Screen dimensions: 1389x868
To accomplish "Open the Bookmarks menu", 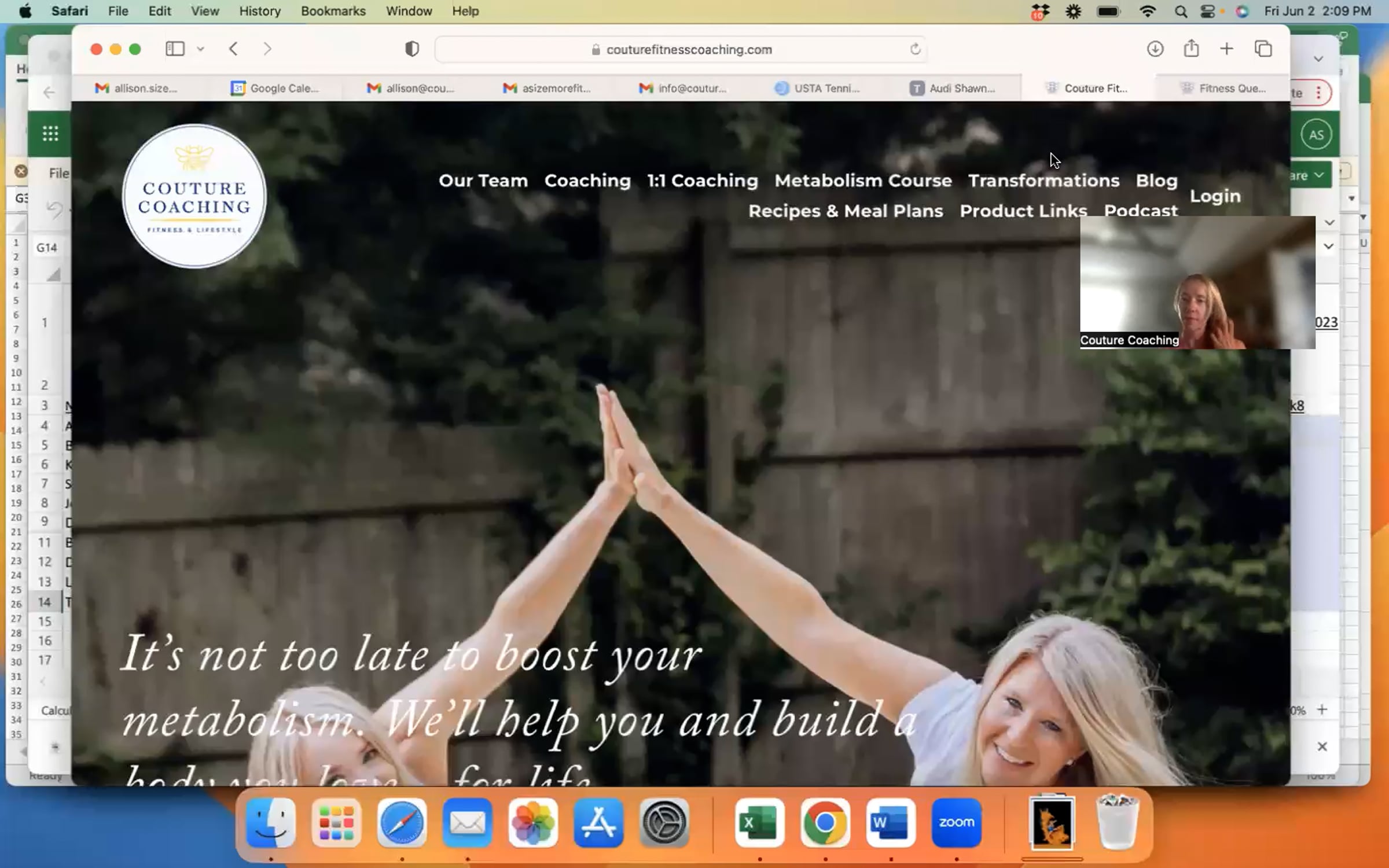I will [333, 12].
